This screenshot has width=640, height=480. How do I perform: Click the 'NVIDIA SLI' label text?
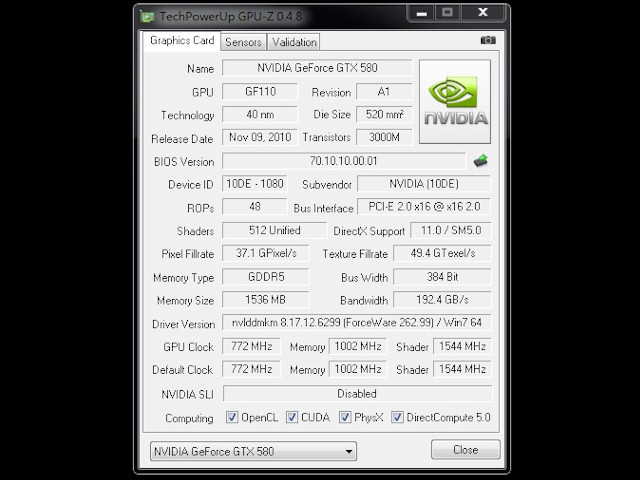pyautogui.click(x=187, y=394)
